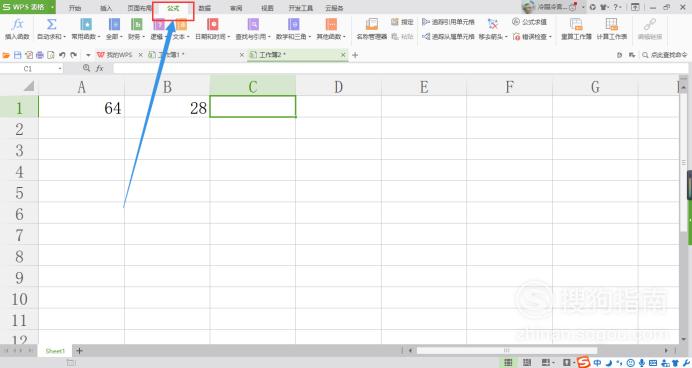Click the horizontal scrollbar thumb

point(507,350)
